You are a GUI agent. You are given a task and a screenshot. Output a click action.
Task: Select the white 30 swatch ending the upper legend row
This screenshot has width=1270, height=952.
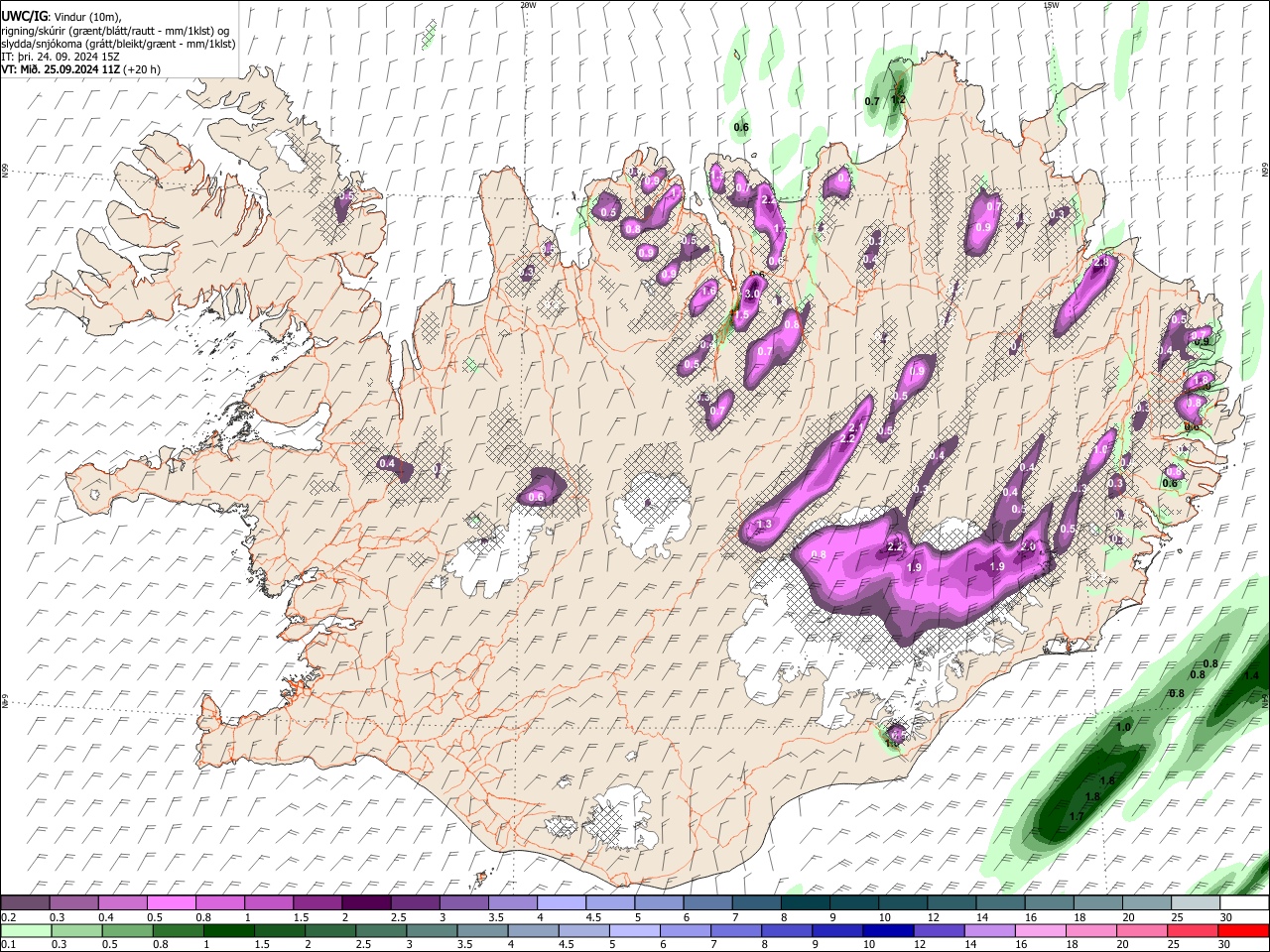tap(1243, 903)
